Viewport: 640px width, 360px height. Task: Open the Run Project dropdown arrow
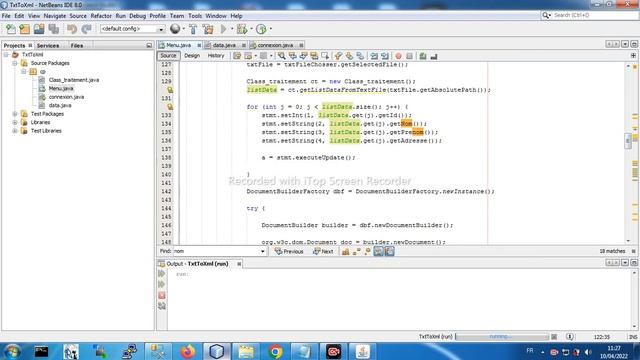pos(232,29)
